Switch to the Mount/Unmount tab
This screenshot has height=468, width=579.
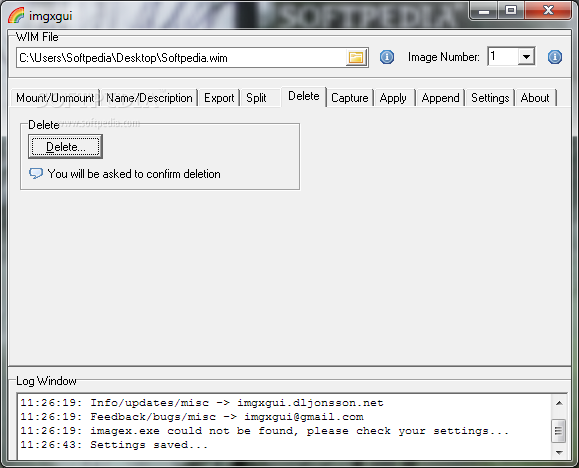pyautogui.click(x=55, y=98)
